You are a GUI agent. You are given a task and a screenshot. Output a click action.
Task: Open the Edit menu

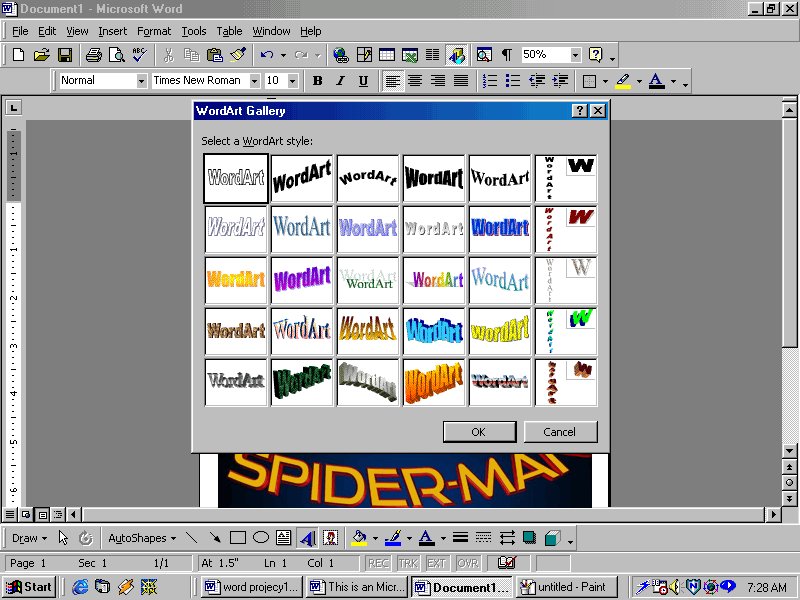tap(47, 31)
